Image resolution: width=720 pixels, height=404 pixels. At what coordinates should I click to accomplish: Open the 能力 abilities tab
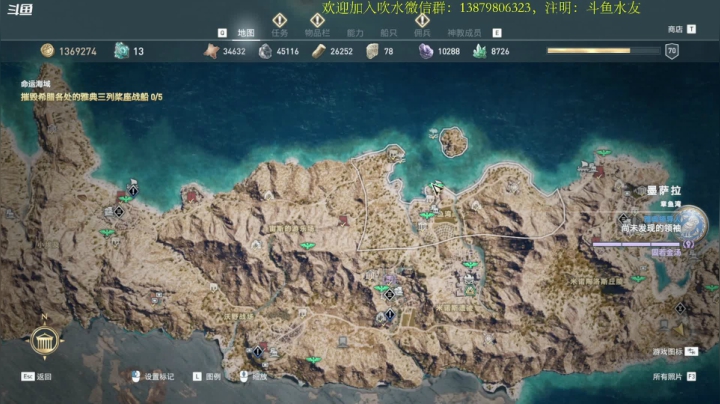point(355,33)
